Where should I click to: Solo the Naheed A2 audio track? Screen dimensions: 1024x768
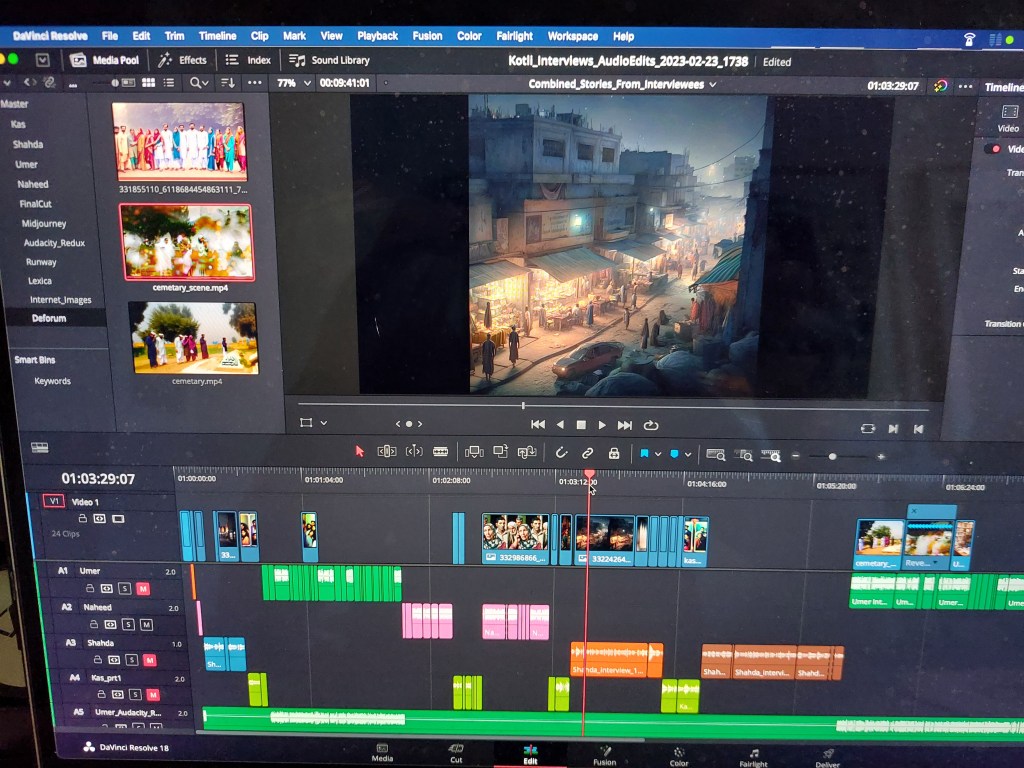pos(128,625)
